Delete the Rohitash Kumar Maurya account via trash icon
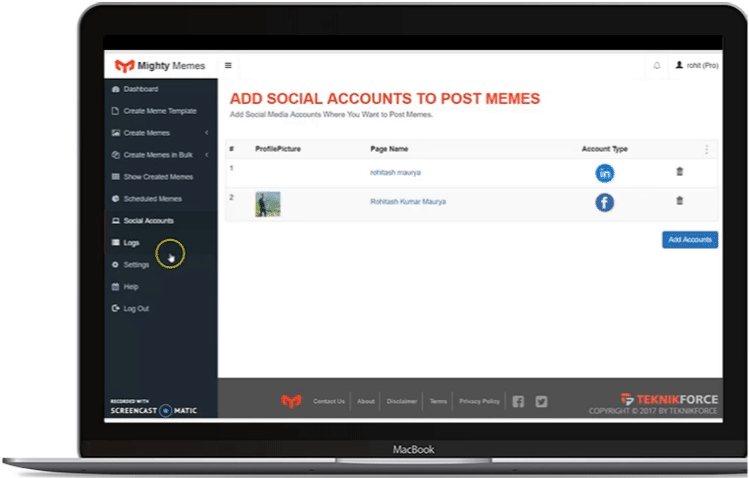The width and height of the screenshot is (749, 478). tap(680, 201)
